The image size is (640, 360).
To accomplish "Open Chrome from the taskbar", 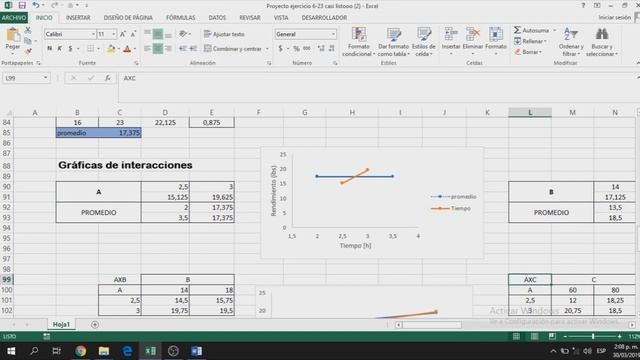I will click(80, 351).
